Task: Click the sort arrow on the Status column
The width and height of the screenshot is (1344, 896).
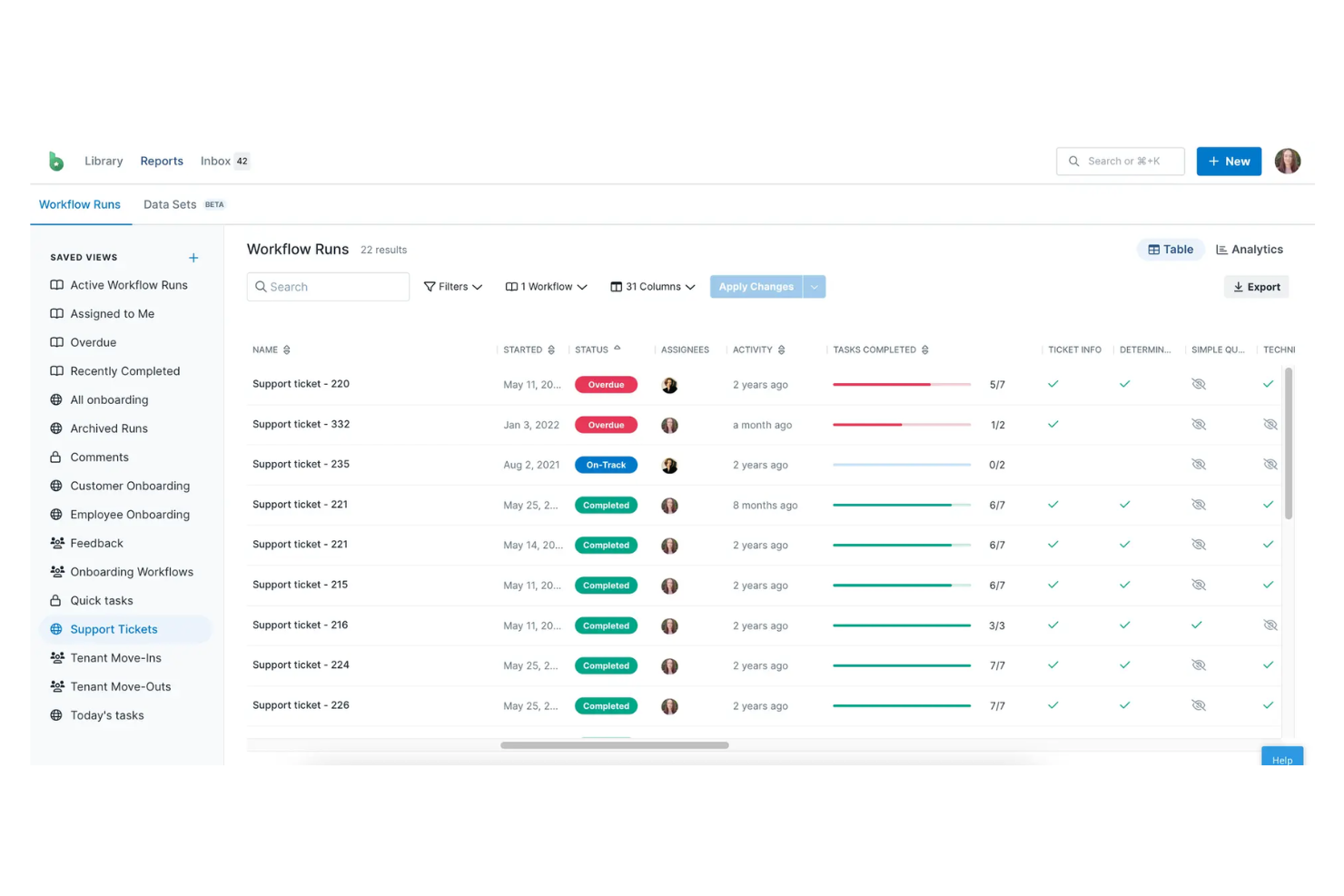Action: (x=618, y=348)
